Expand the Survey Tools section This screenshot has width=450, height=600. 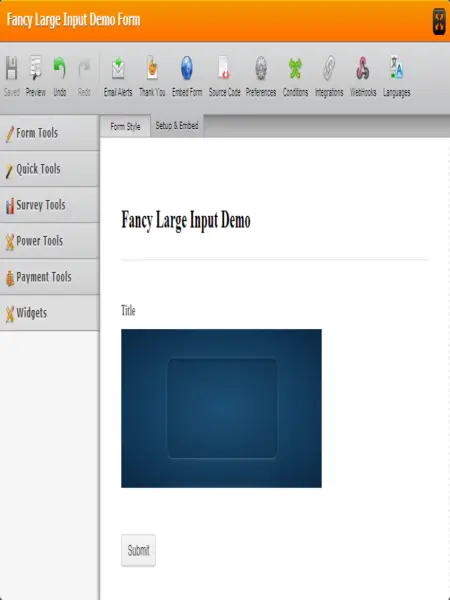tap(50, 205)
